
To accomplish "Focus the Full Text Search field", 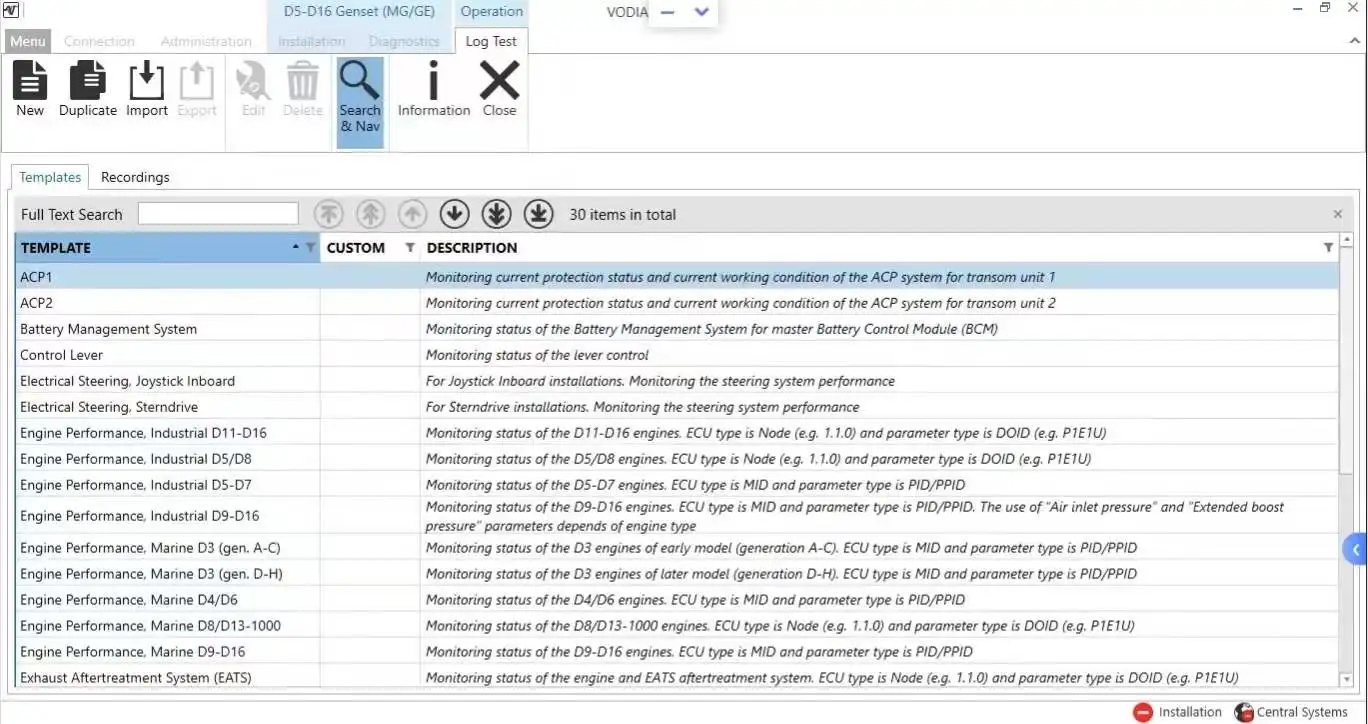I will pyautogui.click(x=218, y=213).
